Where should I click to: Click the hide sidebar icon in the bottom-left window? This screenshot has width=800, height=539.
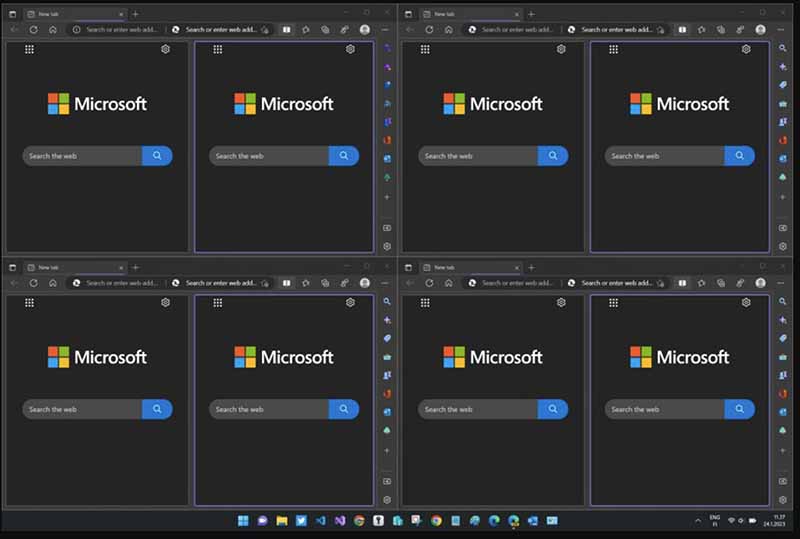[x=387, y=481]
